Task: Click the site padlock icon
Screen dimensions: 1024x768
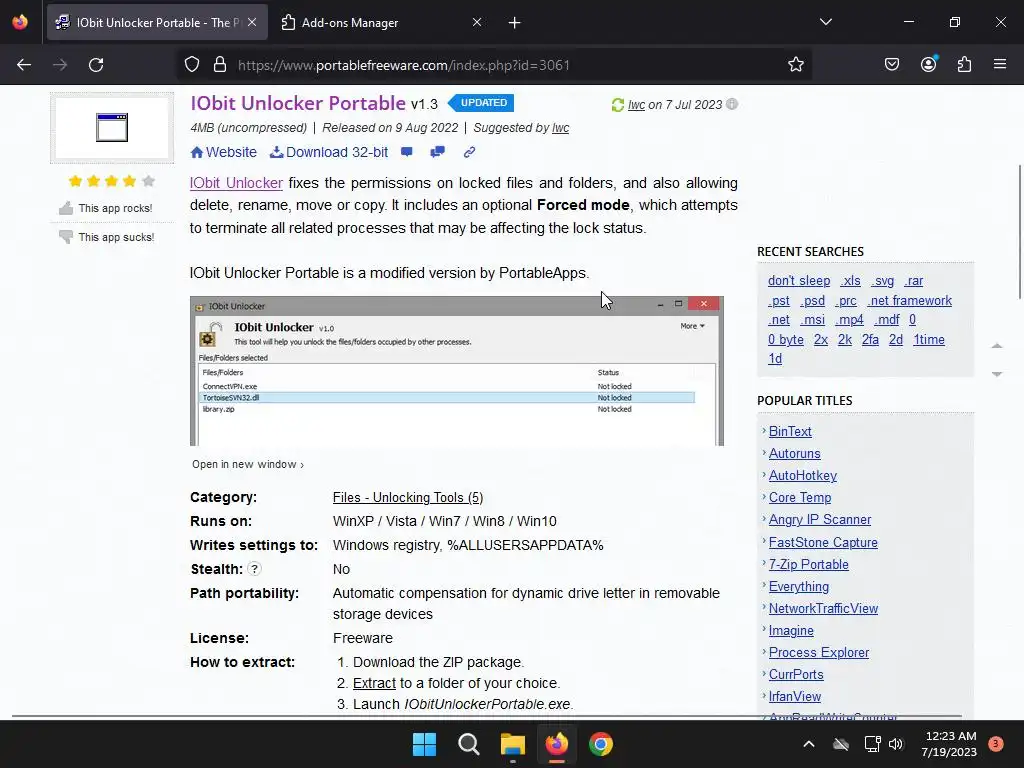Action: coord(220,65)
